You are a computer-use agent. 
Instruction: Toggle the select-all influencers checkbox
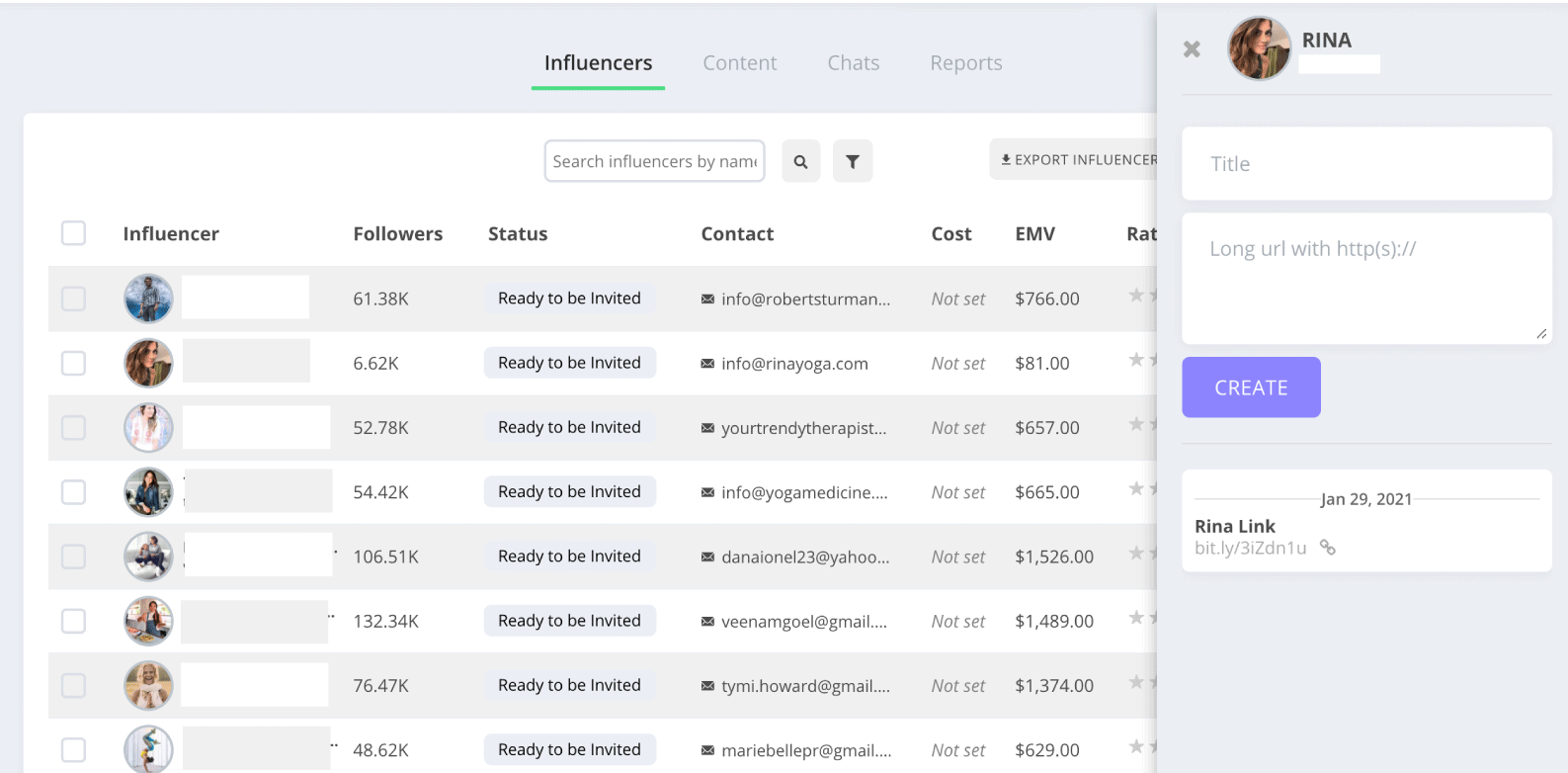73,233
